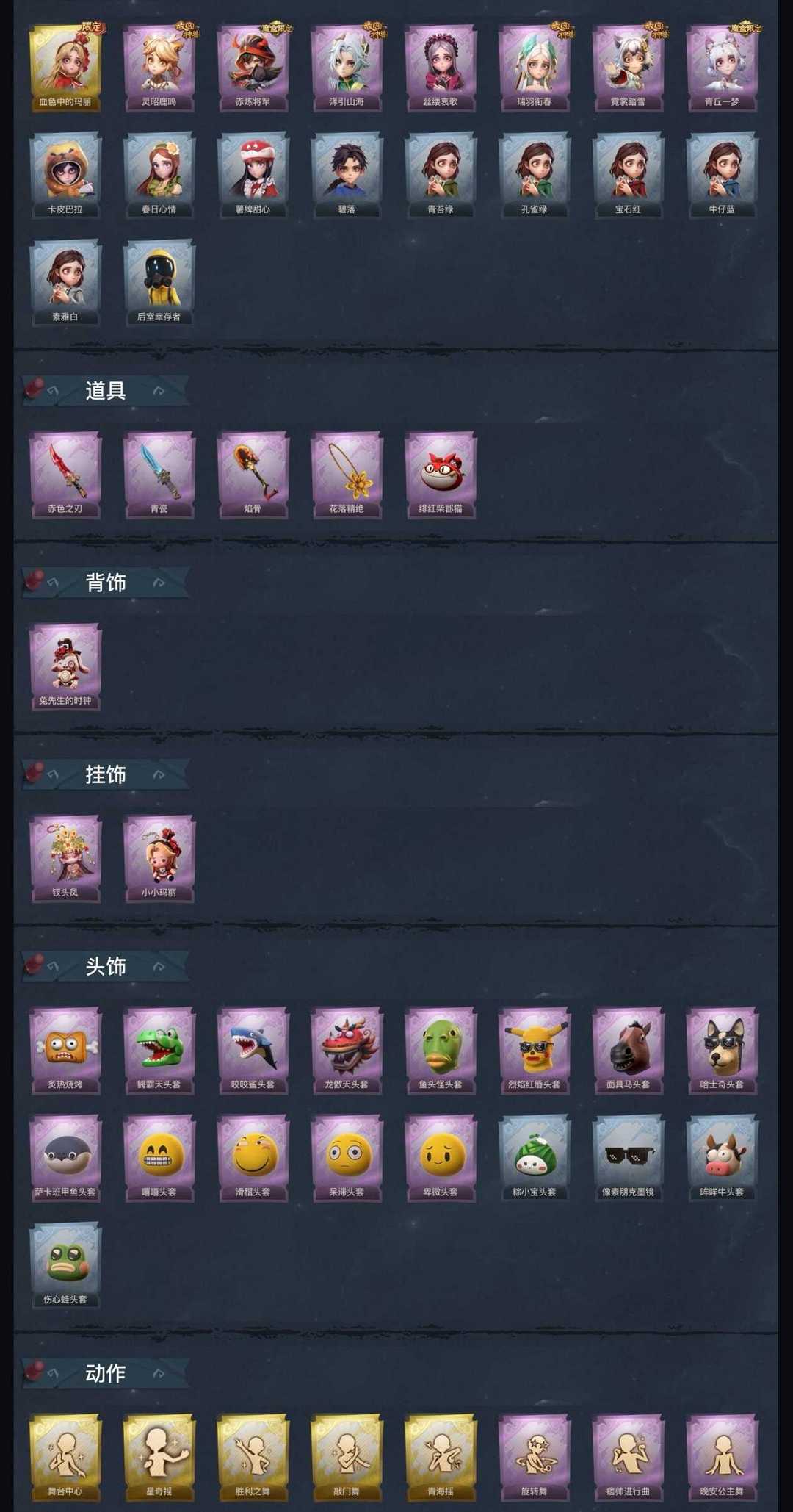
Task: Collapse the 道具 section header
Action: pyautogui.click(x=106, y=390)
